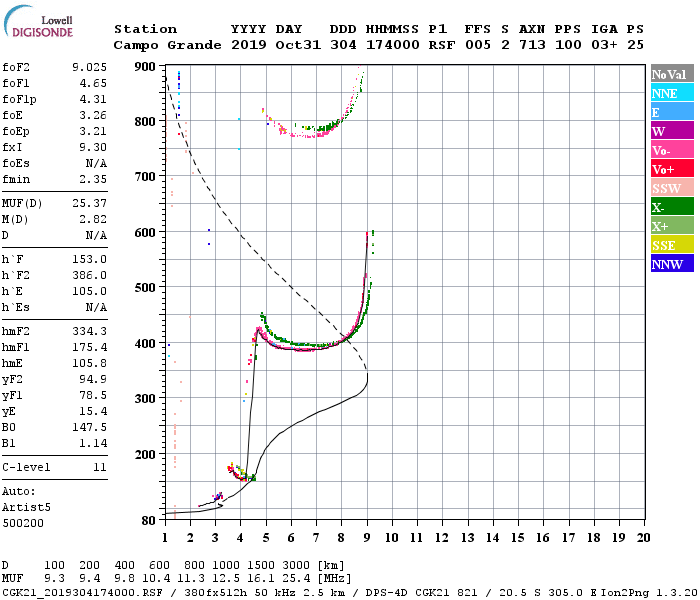Select the X- dark green swatch

coord(672,207)
